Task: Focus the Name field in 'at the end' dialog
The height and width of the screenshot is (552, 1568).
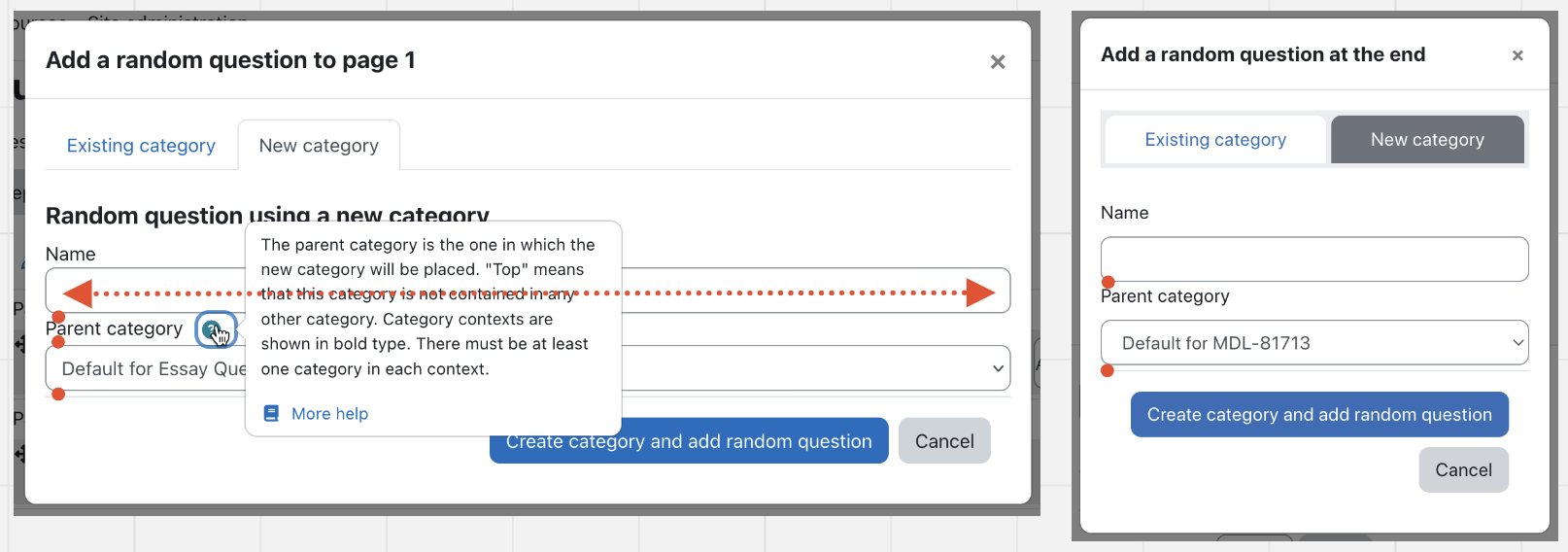Action: tap(1314, 259)
